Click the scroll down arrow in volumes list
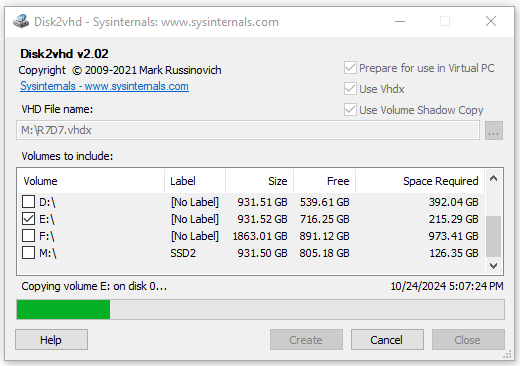The width and height of the screenshot is (520, 366). 493,266
